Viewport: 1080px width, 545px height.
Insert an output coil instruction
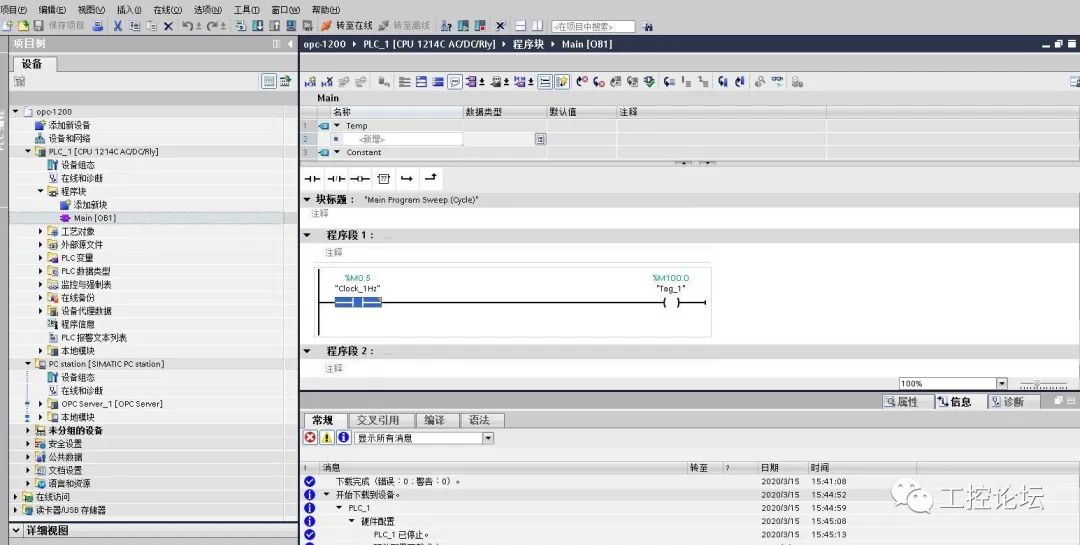click(x=360, y=179)
